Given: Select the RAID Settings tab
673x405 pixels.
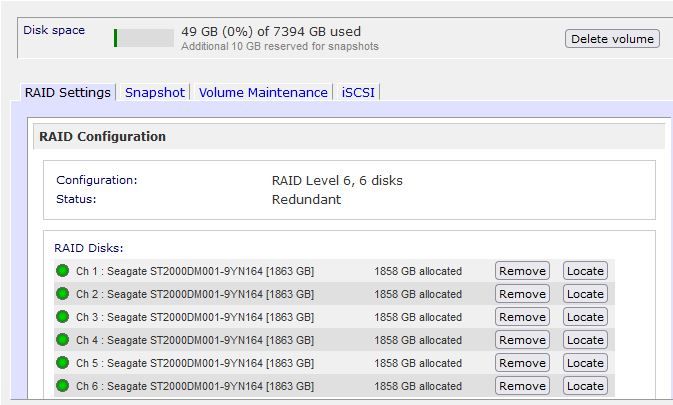Looking at the screenshot, I should (68, 92).
